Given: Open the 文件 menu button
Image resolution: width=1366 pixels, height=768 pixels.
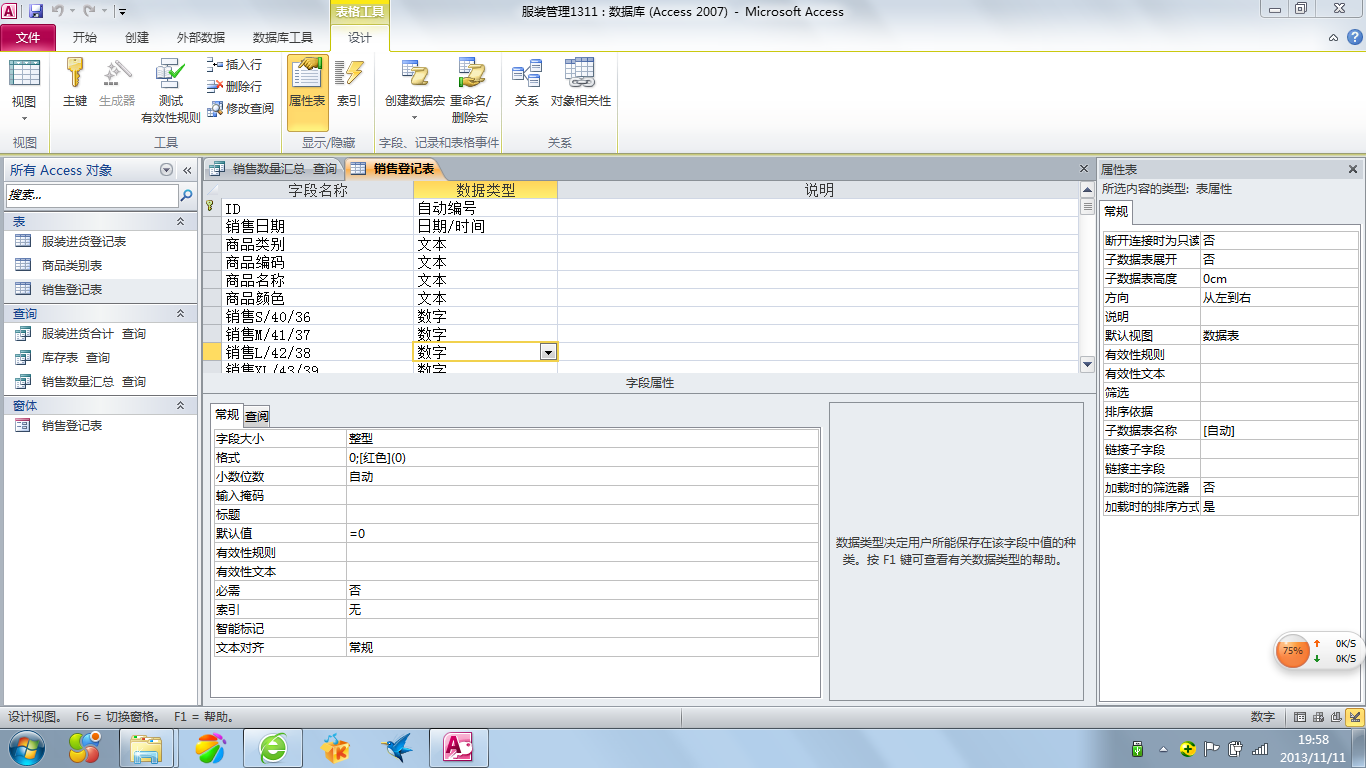Looking at the screenshot, I should (29, 38).
